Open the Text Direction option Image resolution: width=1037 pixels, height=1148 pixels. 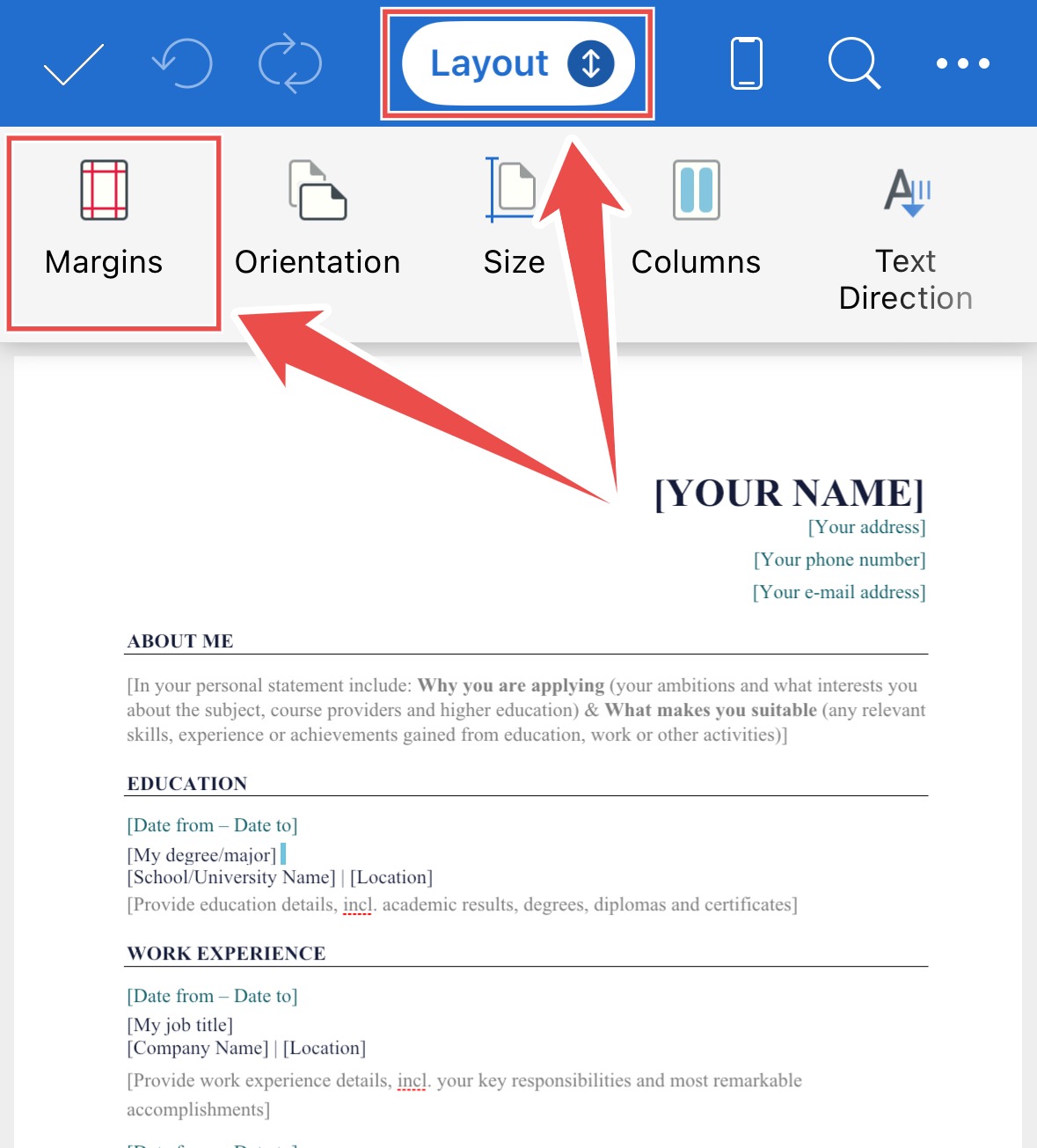coord(906,239)
